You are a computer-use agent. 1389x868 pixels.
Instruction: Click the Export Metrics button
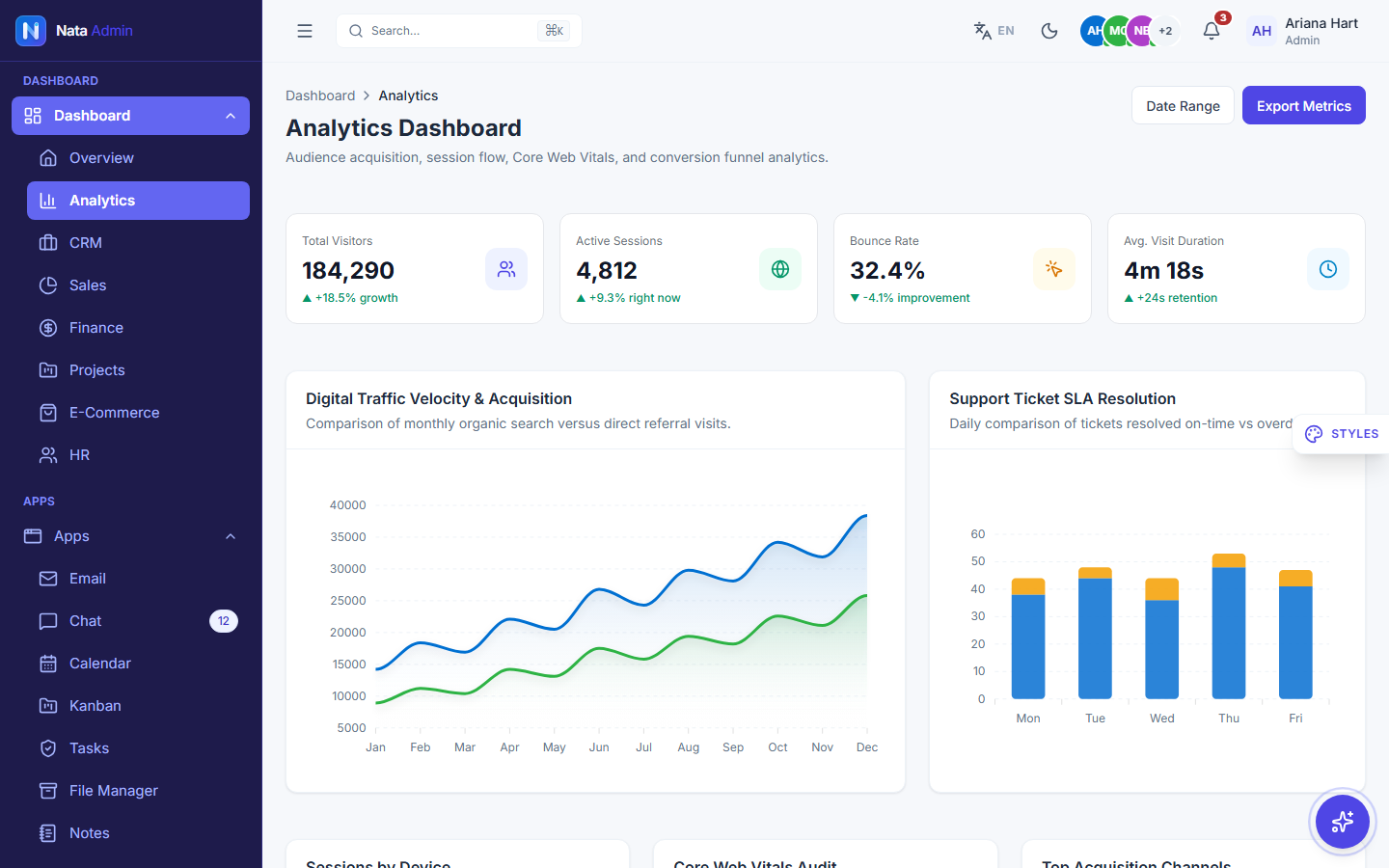[x=1303, y=106]
